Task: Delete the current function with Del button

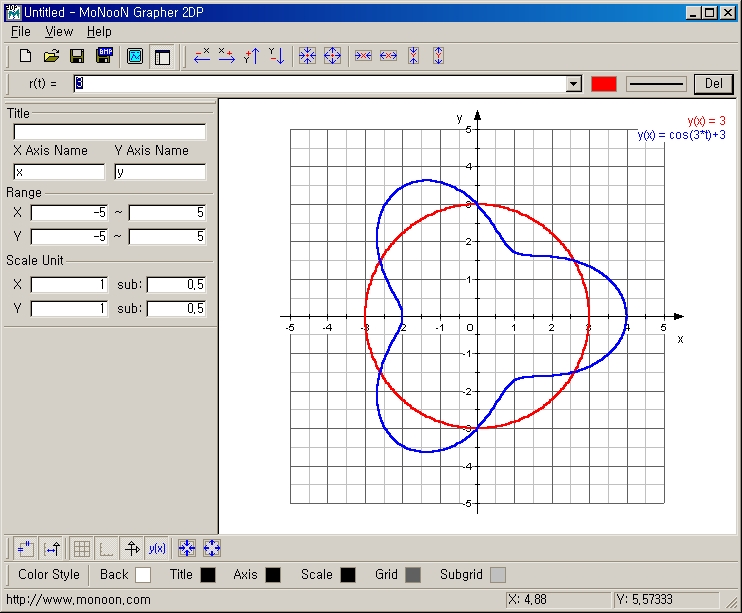Action: click(x=714, y=84)
